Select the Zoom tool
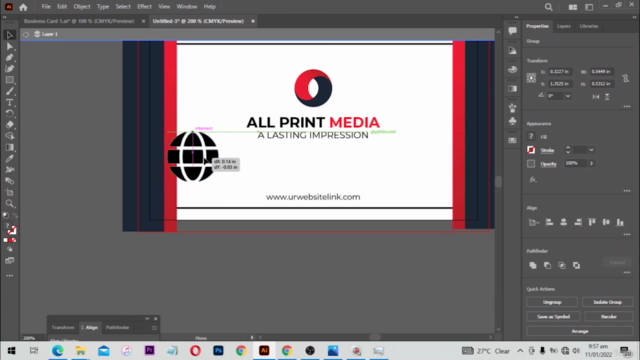The width and height of the screenshot is (640, 360). tap(9, 204)
